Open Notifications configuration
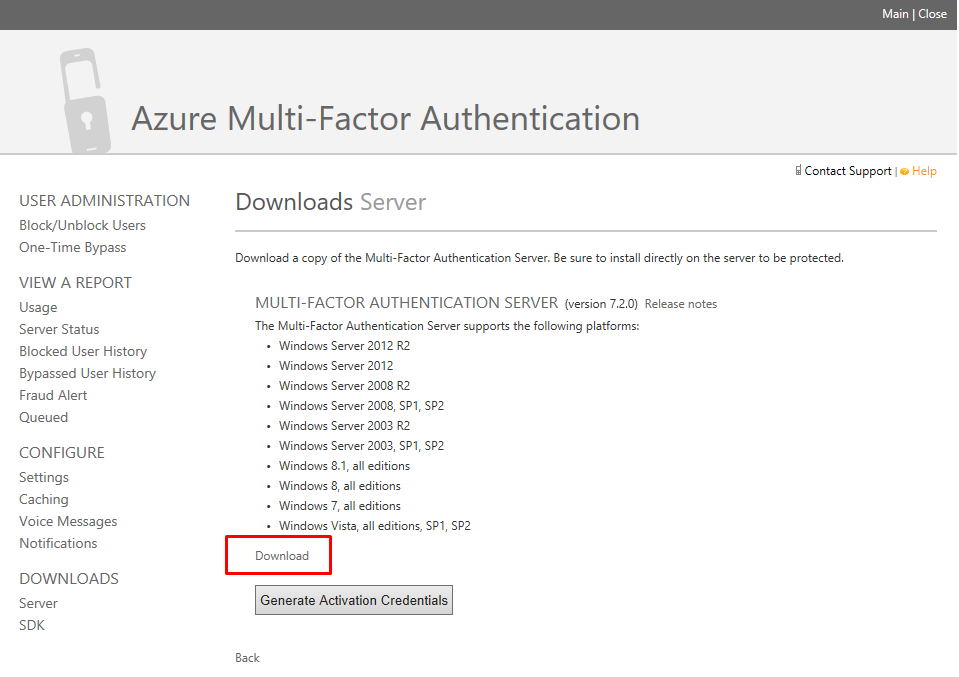Viewport: 959px width, 677px height. pyautogui.click(x=58, y=543)
